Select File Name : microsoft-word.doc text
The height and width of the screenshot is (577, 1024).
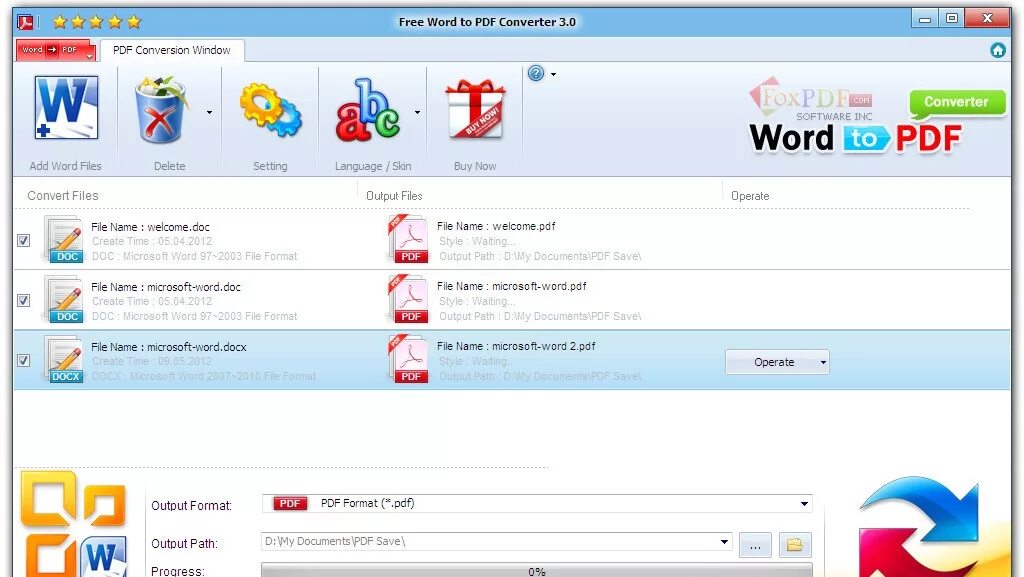pyautogui.click(x=166, y=287)
